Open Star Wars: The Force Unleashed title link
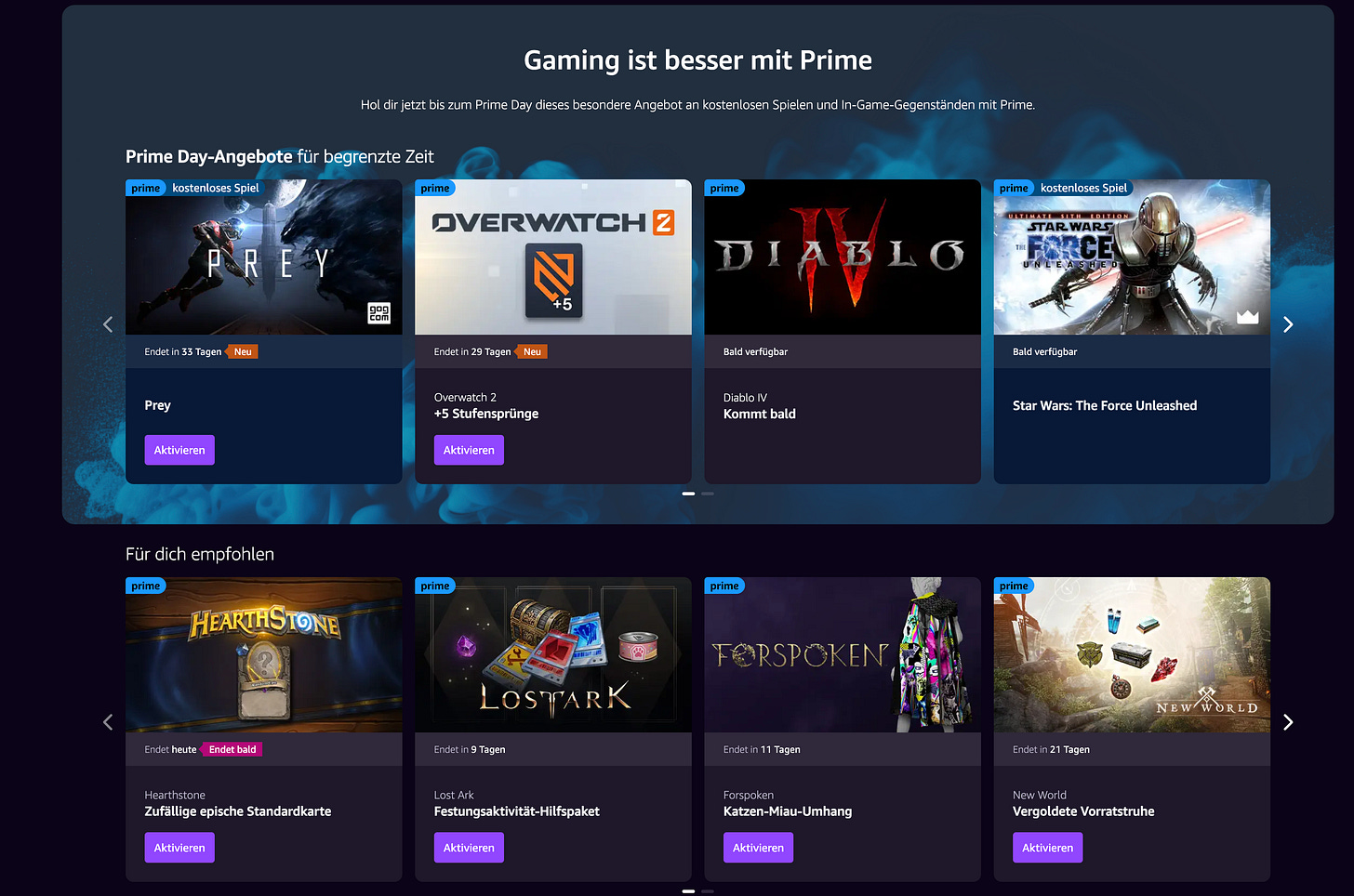Screen dimensions: 1354x896 (1105, 405)
